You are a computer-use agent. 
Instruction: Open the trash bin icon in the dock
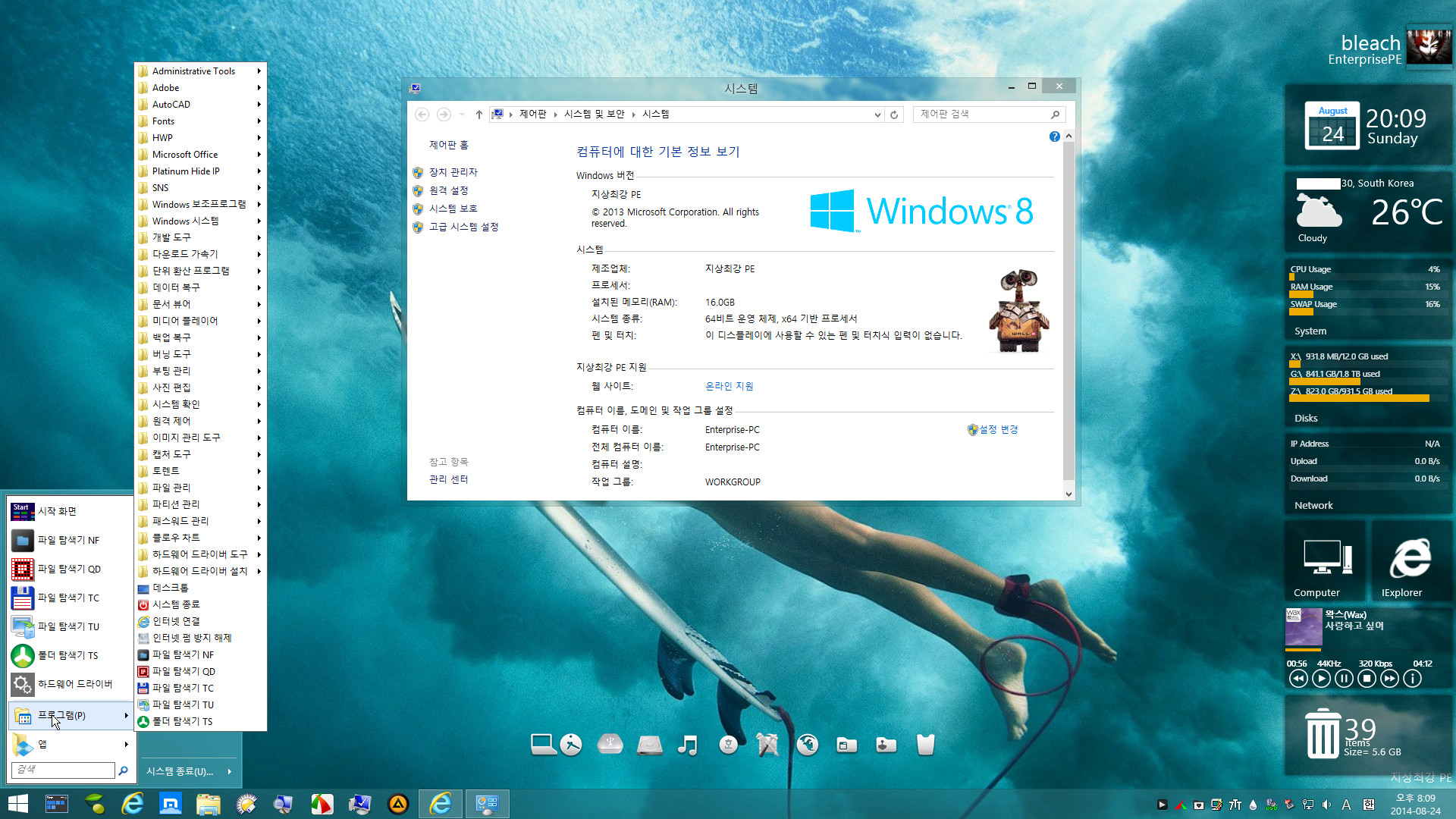coord(925,745)
